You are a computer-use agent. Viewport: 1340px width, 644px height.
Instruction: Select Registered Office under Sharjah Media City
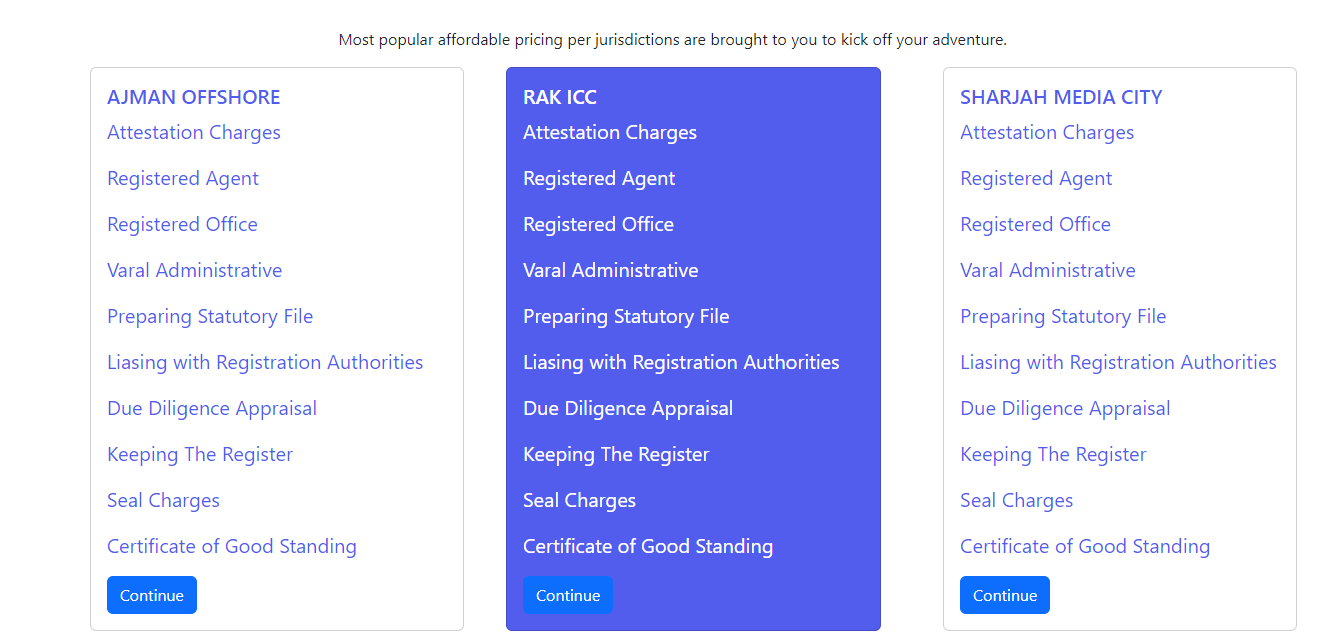coord(1035,224)
